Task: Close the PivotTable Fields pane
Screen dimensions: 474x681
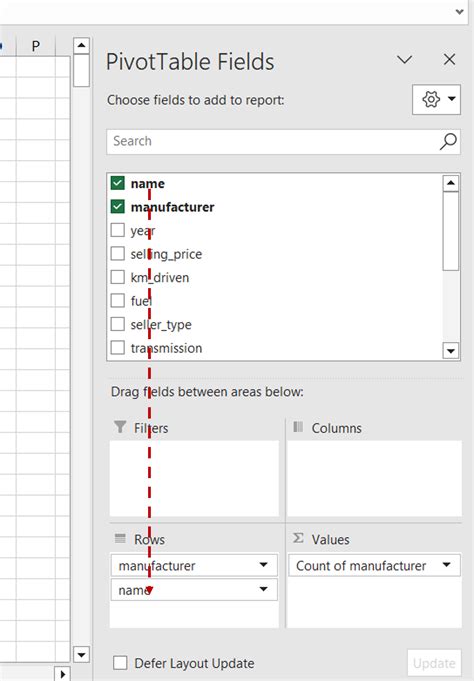Action: 449,60
